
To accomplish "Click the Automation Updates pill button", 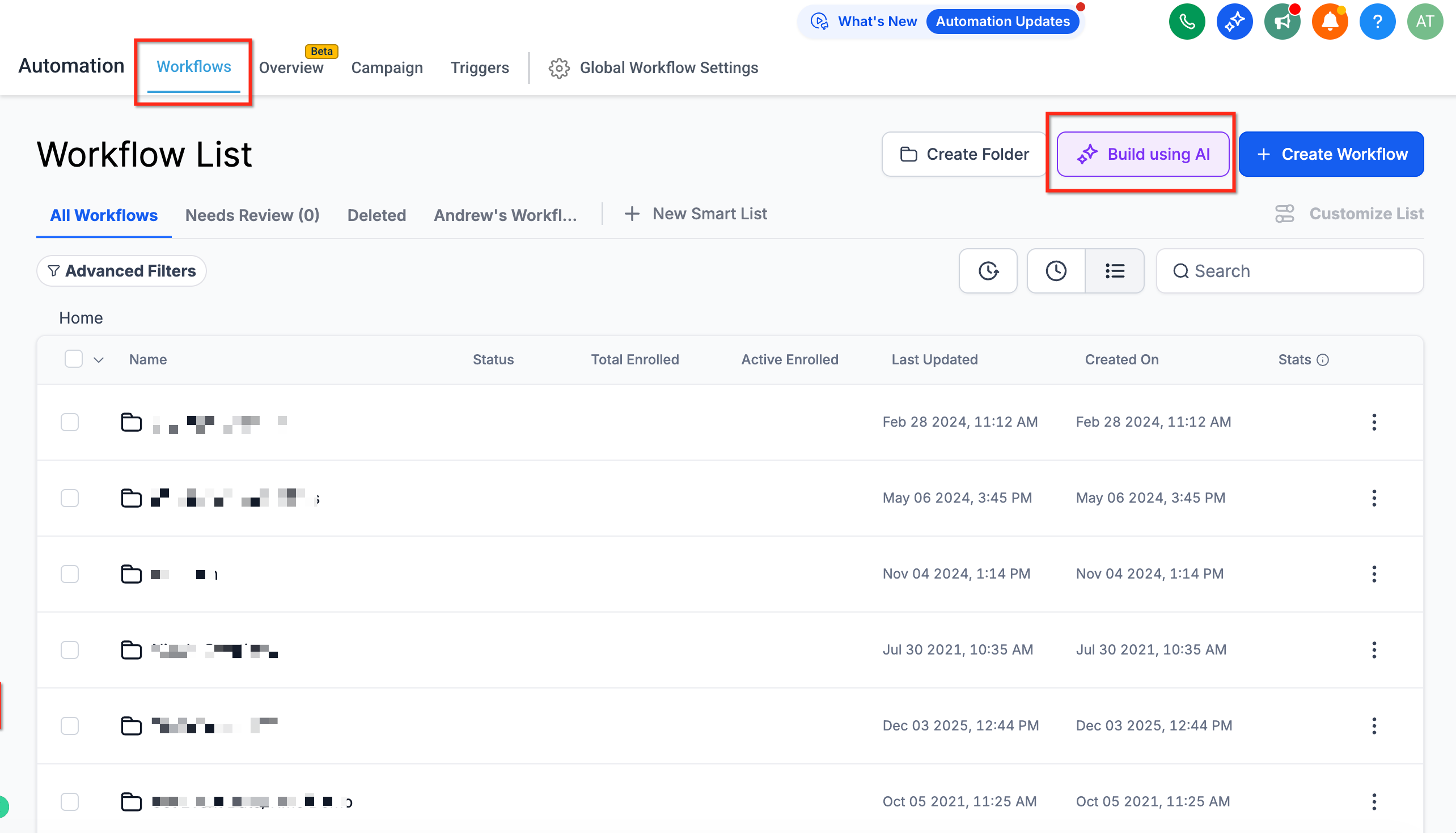I will point(1003,22).
